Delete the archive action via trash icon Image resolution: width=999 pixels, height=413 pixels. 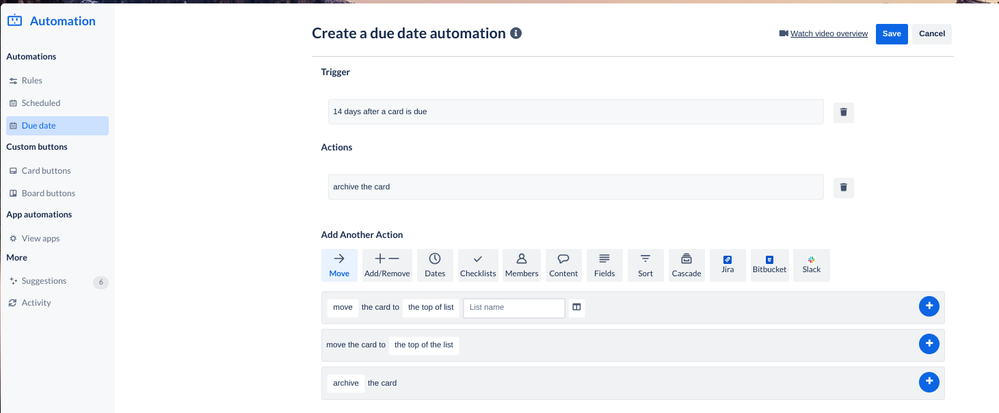(x=844, y=187)
